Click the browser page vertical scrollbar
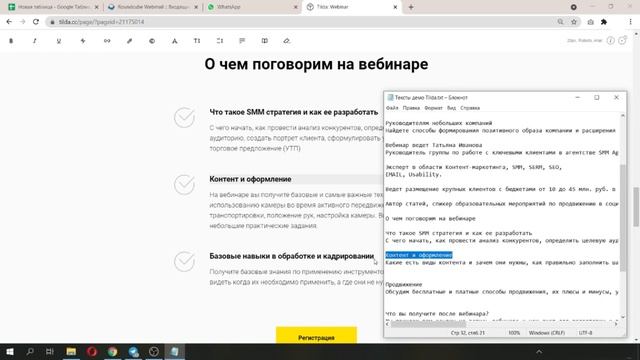This screenshot has height=360, width=640. pyautogui.click(x=636, y=207)
